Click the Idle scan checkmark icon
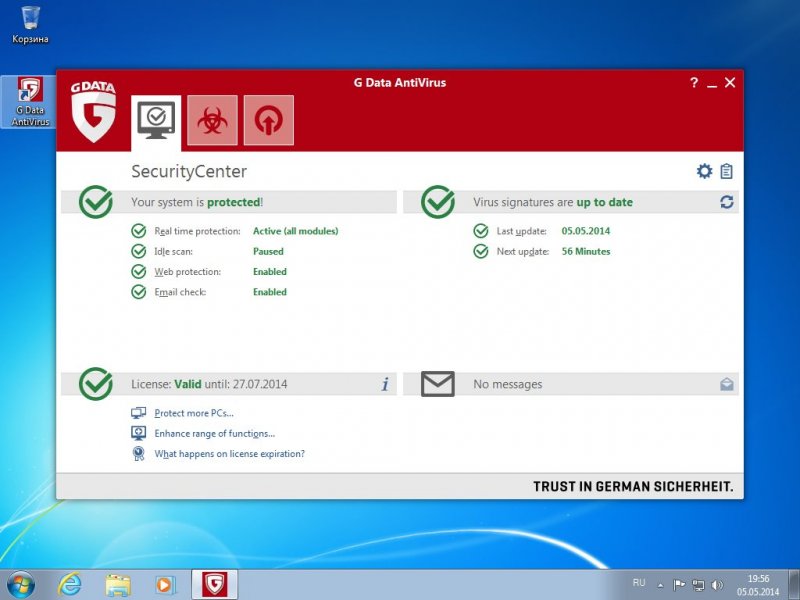The width and height of the screenshot is (800, 600). coord(139,252)
